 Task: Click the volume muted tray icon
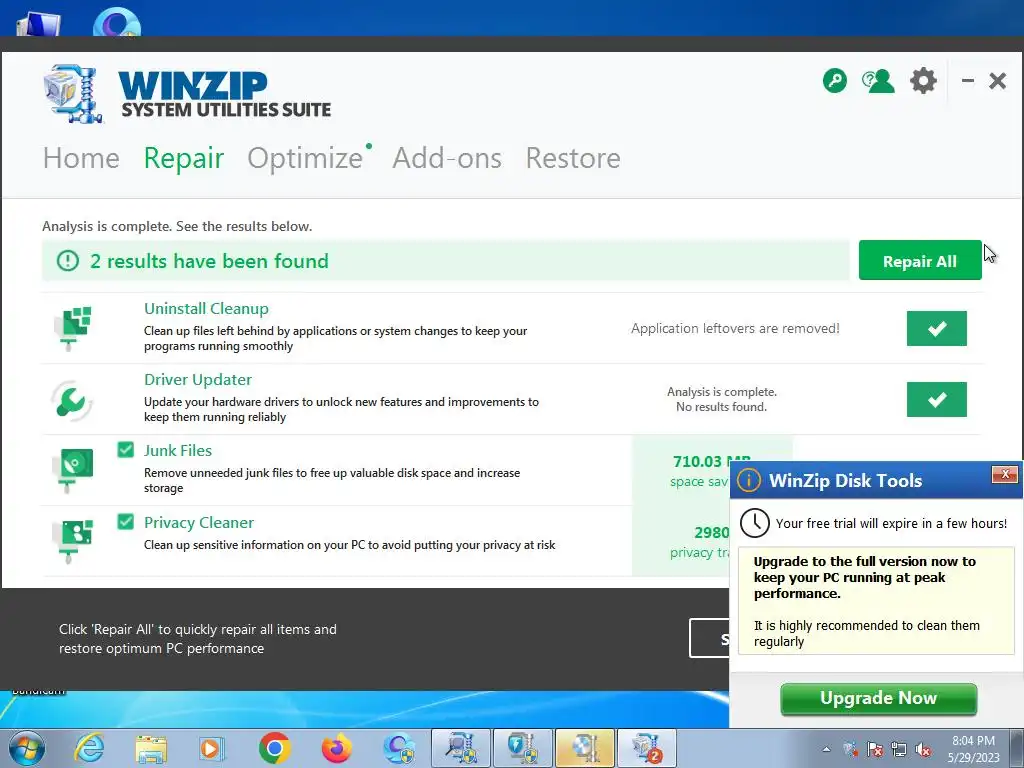[x=923, y=750]
